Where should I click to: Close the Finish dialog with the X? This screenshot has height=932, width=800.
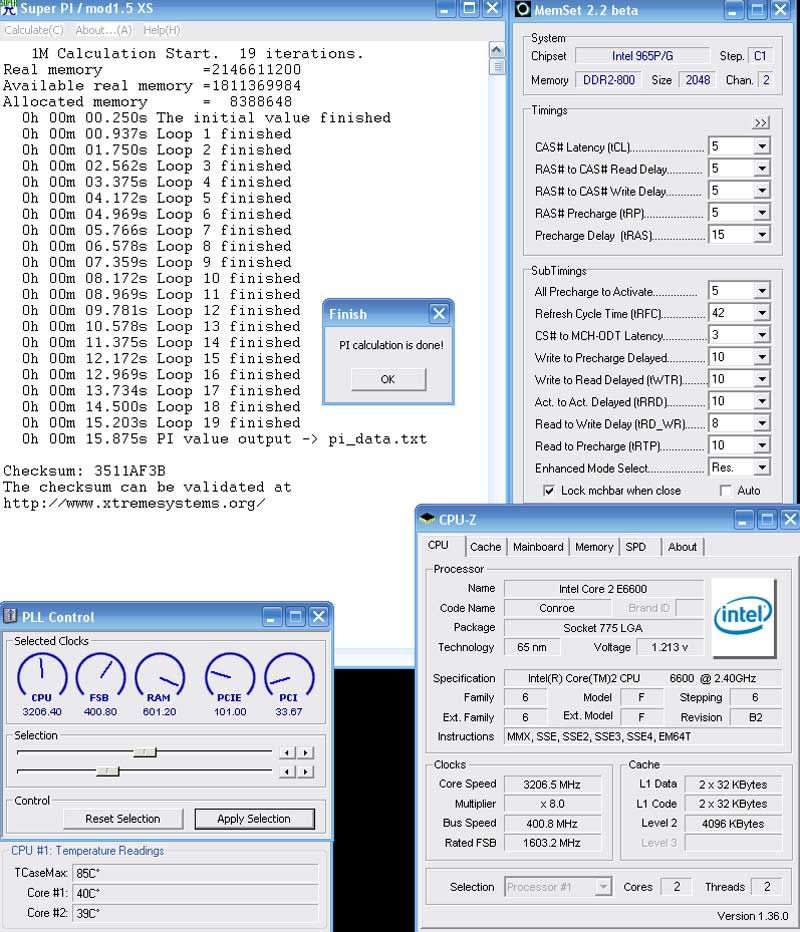click(439, 313)
